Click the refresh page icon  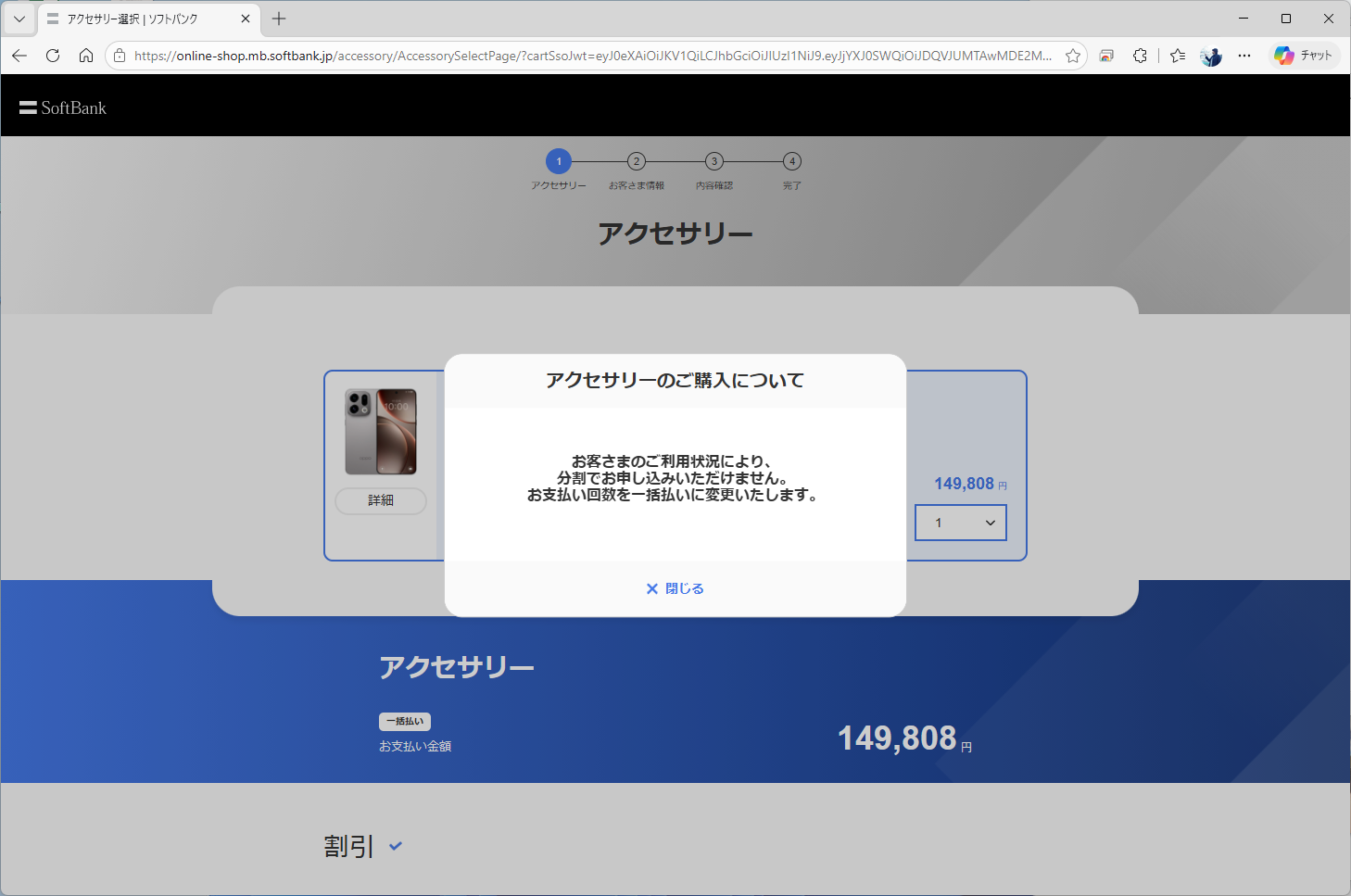click(53, 55)
